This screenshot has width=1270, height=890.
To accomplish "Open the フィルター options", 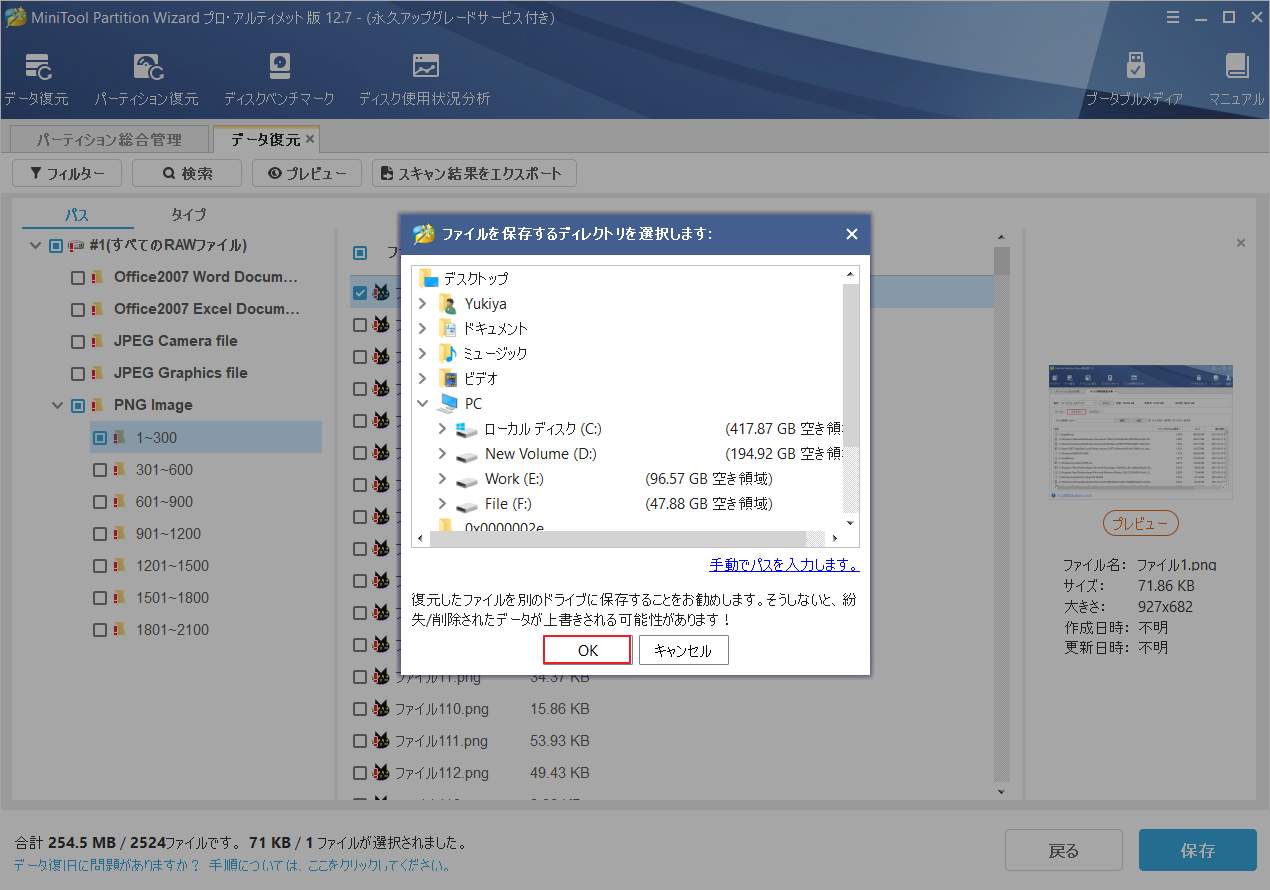I will (66, 172).
